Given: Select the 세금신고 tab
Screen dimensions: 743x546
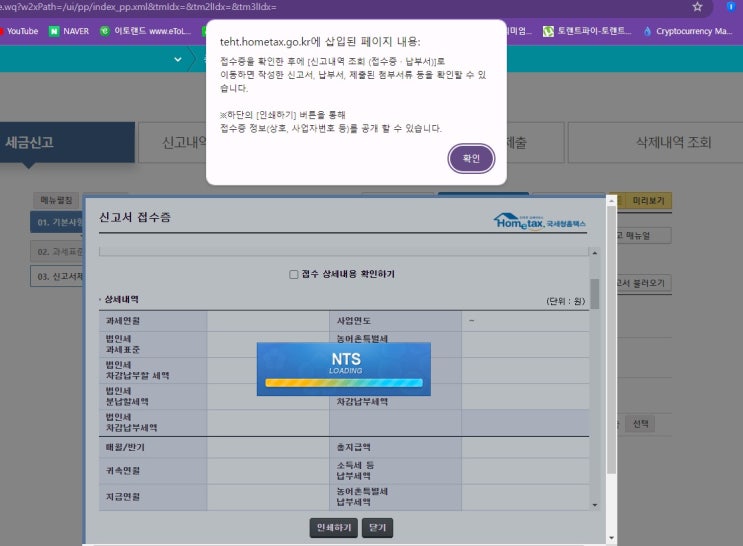Looking at the screenshot, I should click(67, 142).
